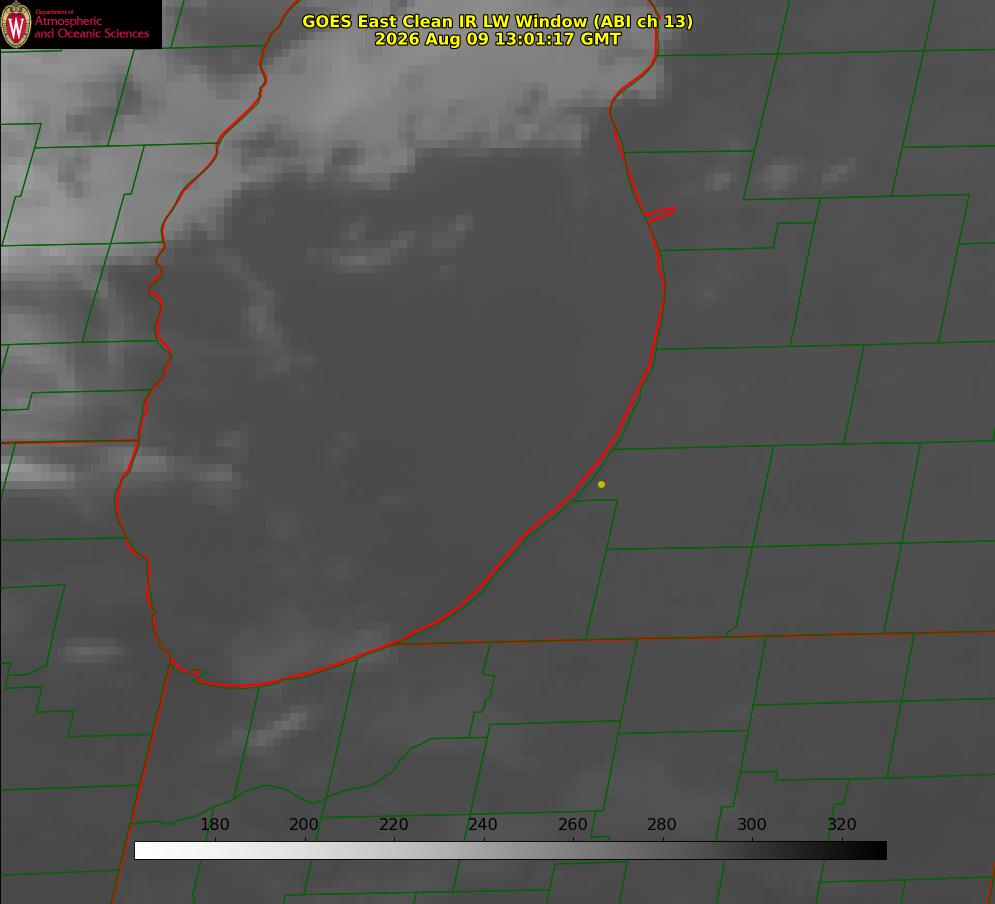
Task: Select the 2026 Aug 09 date text
Action: tap(432, 39)
